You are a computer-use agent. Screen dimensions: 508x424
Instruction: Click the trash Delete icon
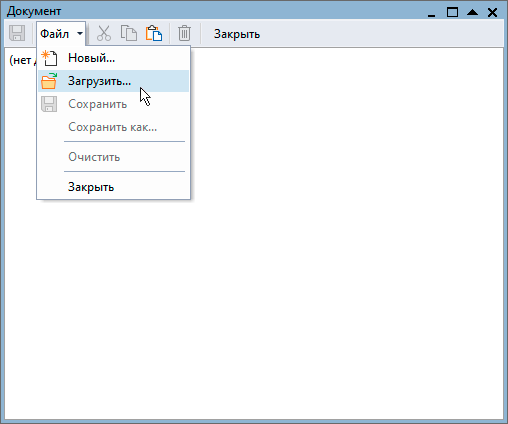pos(184,33)
